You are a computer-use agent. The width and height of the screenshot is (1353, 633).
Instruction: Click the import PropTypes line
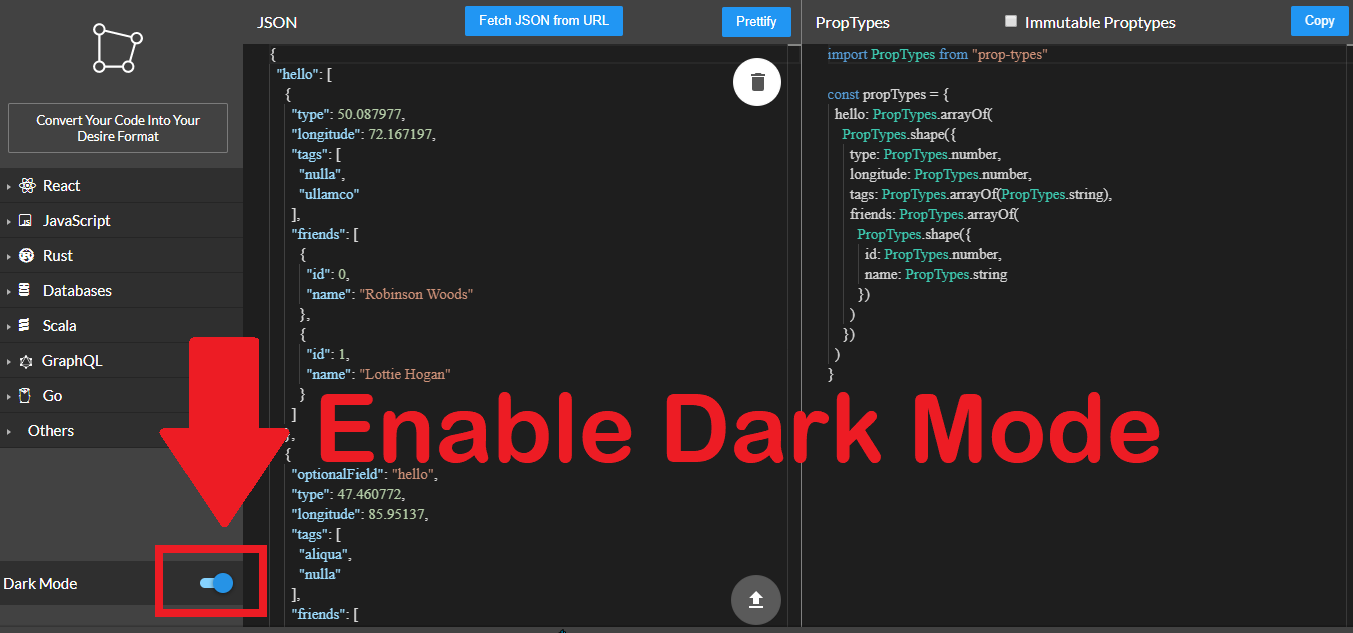click(x=937, y=54)
